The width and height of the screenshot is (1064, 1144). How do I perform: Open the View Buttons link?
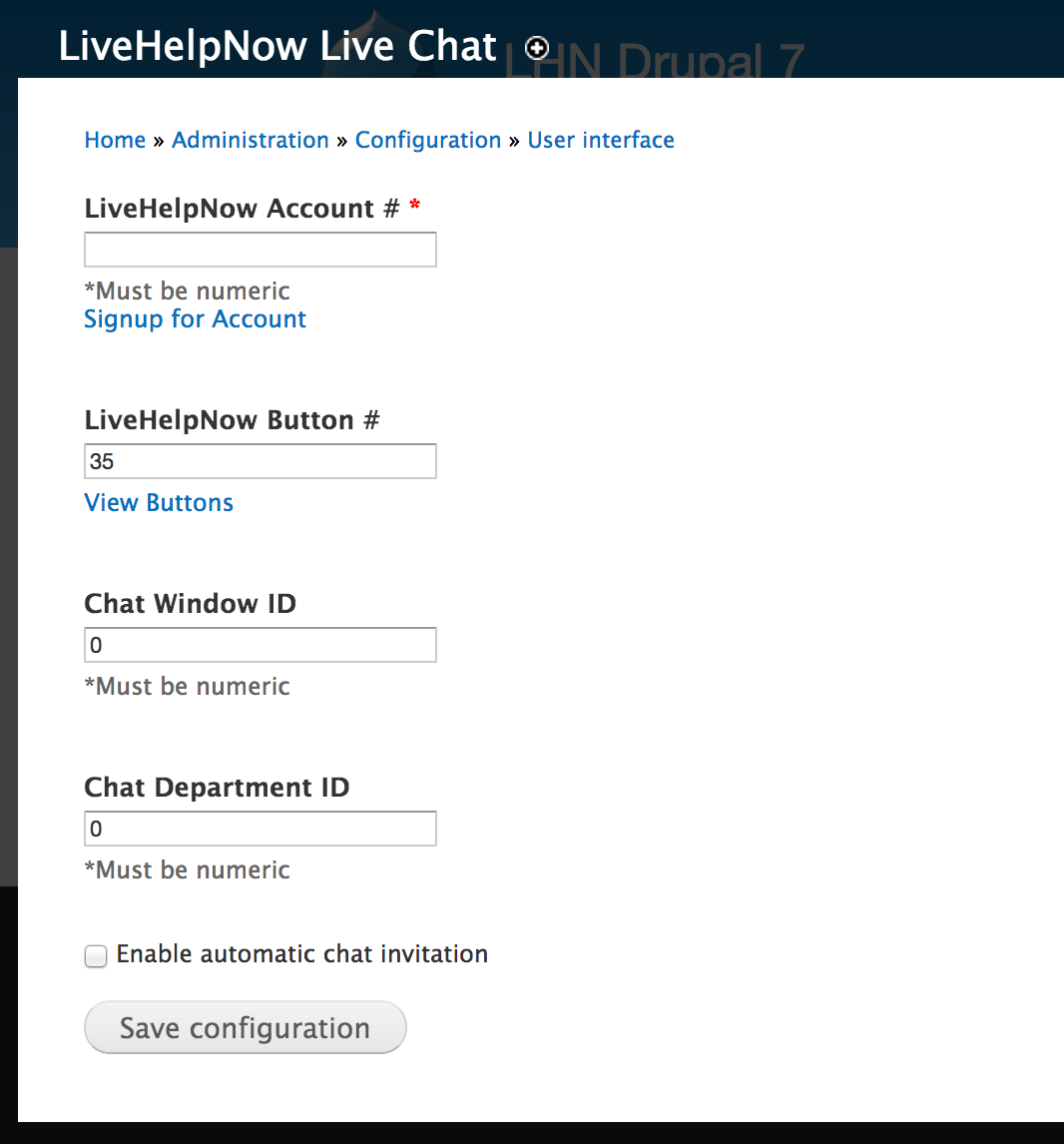(159, 503)
